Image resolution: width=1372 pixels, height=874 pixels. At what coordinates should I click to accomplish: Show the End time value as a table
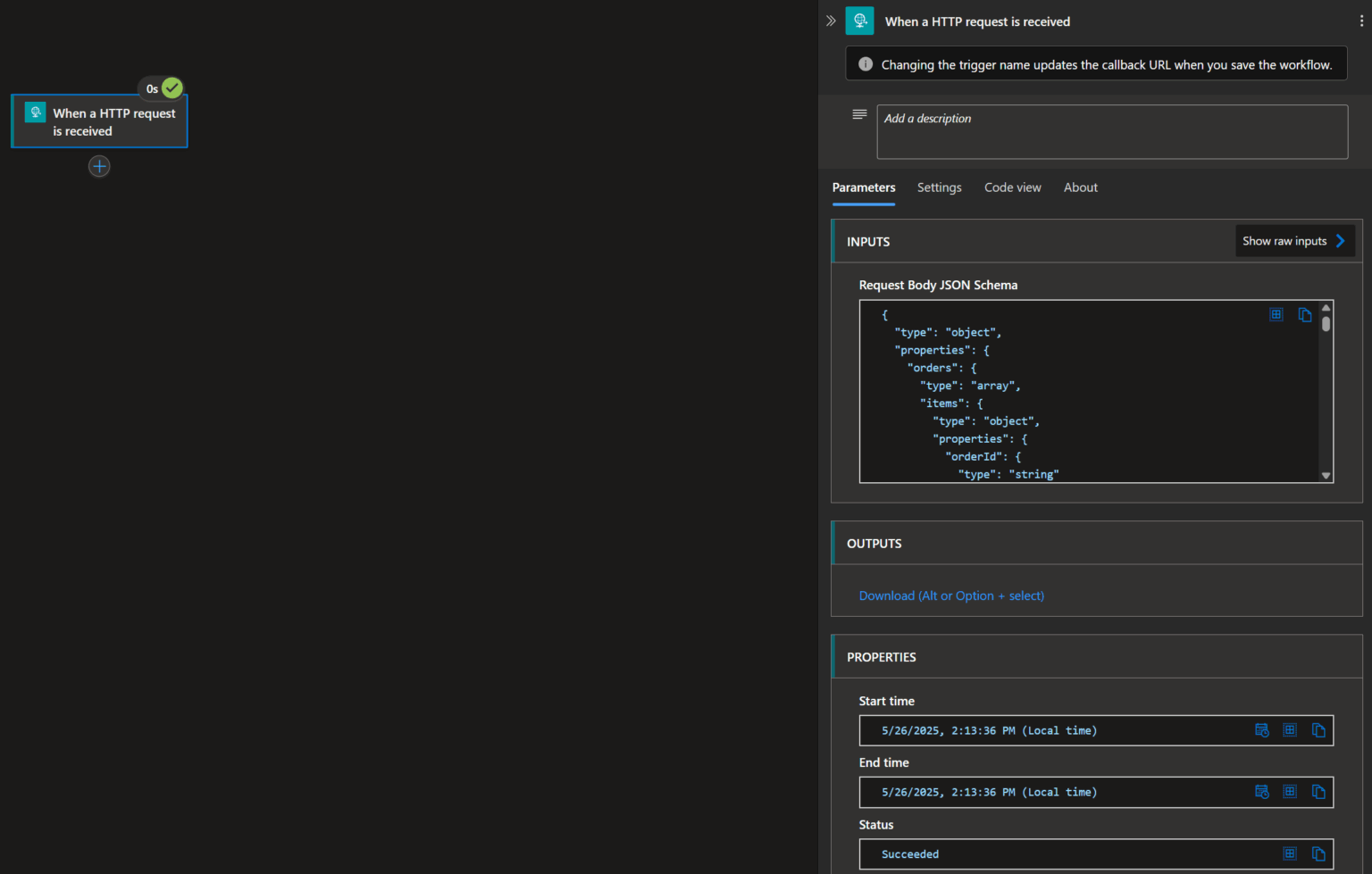click(x=1290, y=792)
